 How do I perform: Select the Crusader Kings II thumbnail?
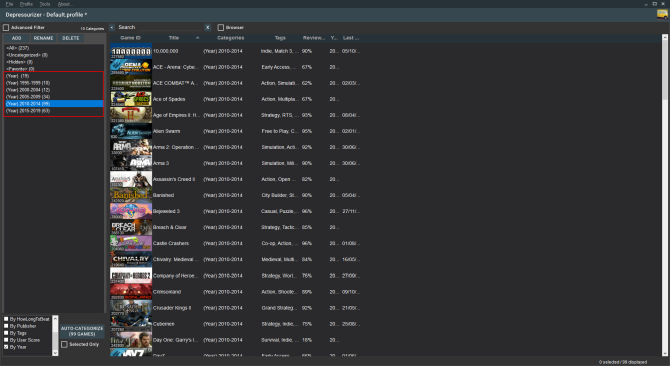[x=131, y=307]
